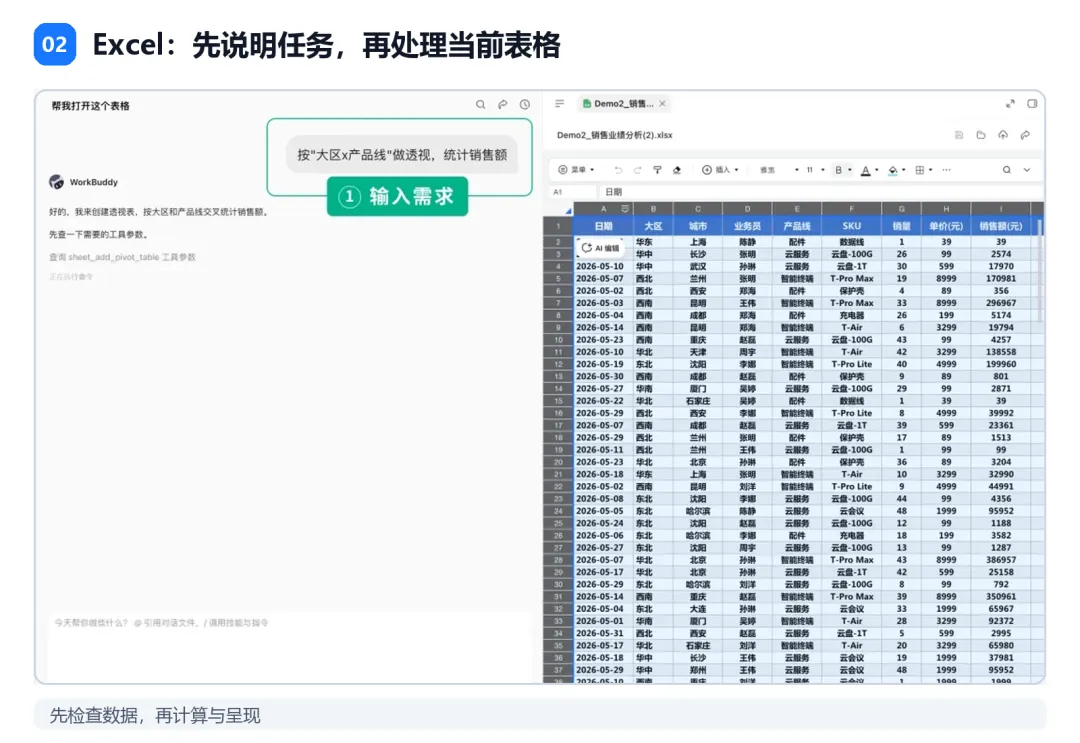Select column F header
Viewport: 1080px width, 743px height.
pyautogui.click(x=851, y=209)
